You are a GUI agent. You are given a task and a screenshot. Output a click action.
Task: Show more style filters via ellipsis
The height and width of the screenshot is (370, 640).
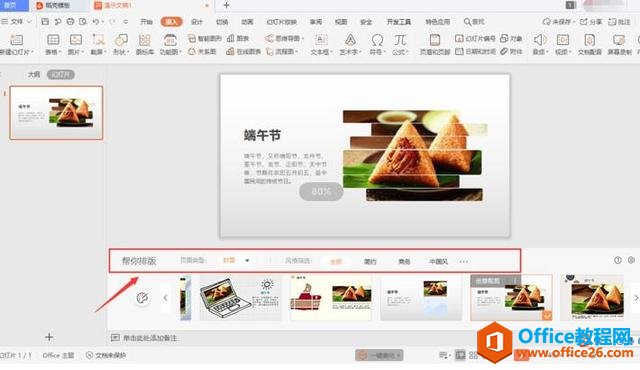(x=464, y=261)
